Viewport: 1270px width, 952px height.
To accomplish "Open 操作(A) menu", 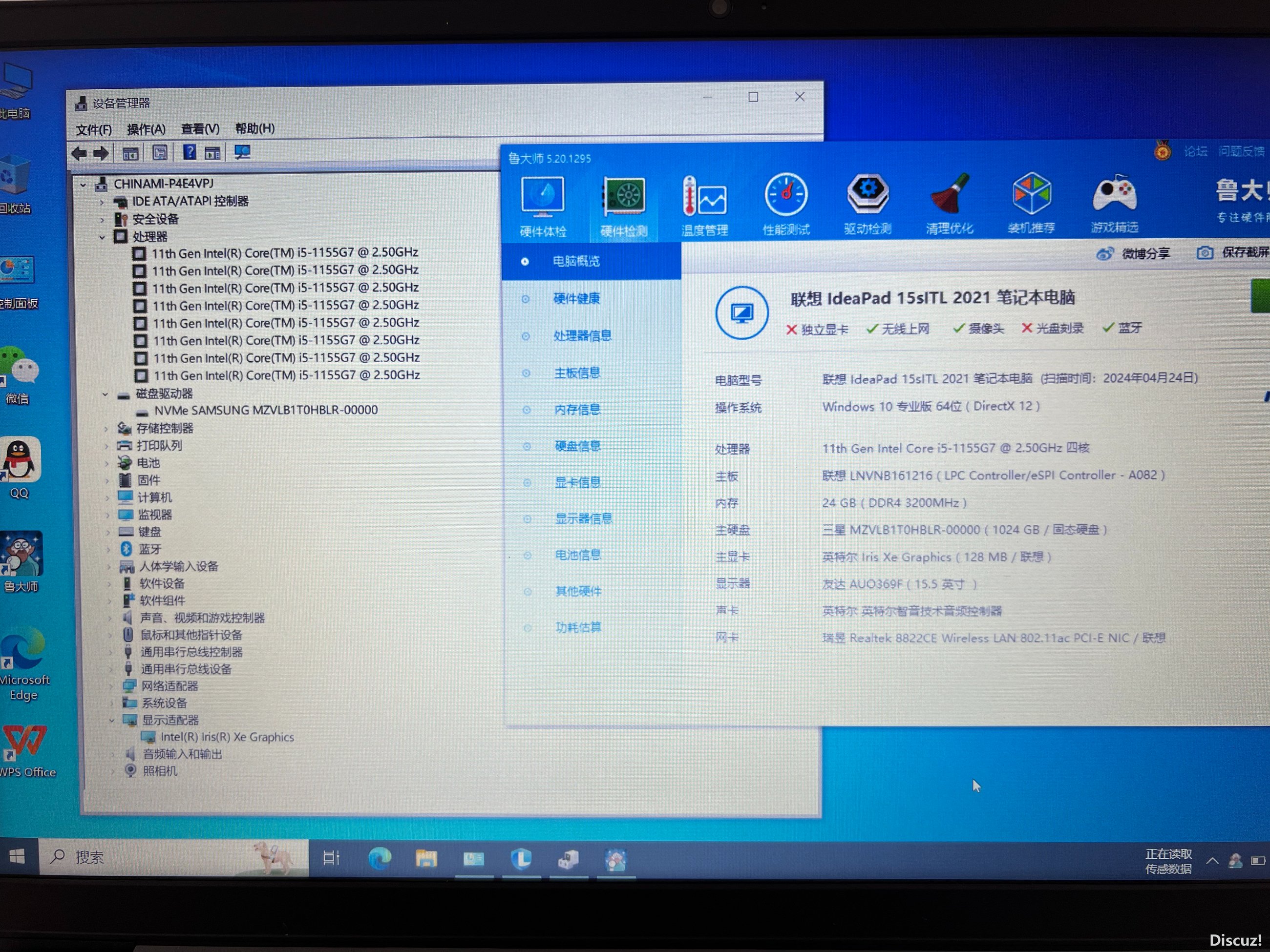I will coord(147,129).
